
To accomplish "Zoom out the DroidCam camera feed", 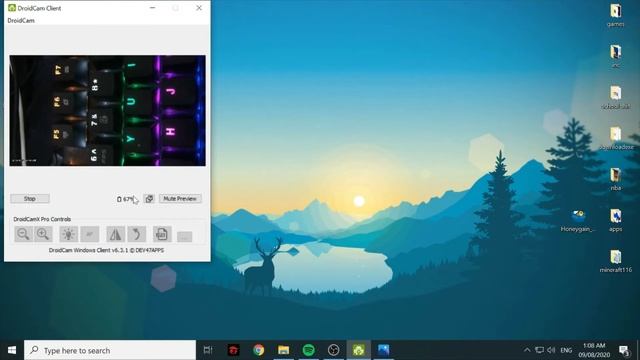I will coord(23,234).
